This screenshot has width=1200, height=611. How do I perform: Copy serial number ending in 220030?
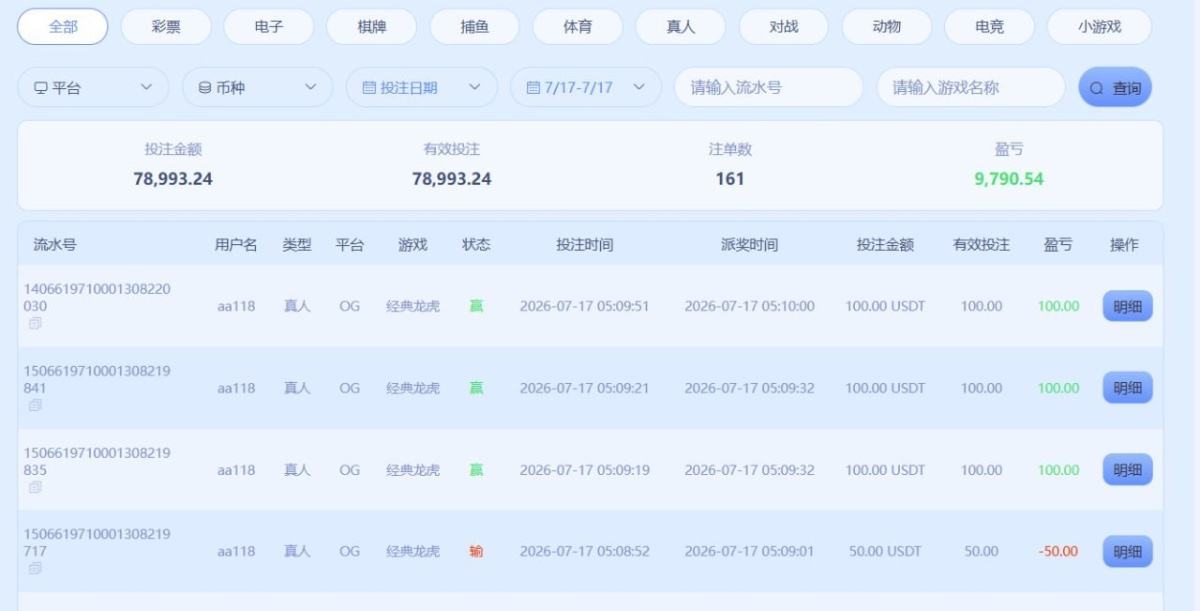coord(35,324)
